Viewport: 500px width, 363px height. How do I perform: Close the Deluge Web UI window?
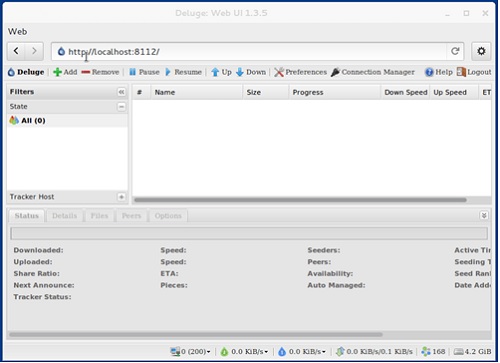[485, 13]
